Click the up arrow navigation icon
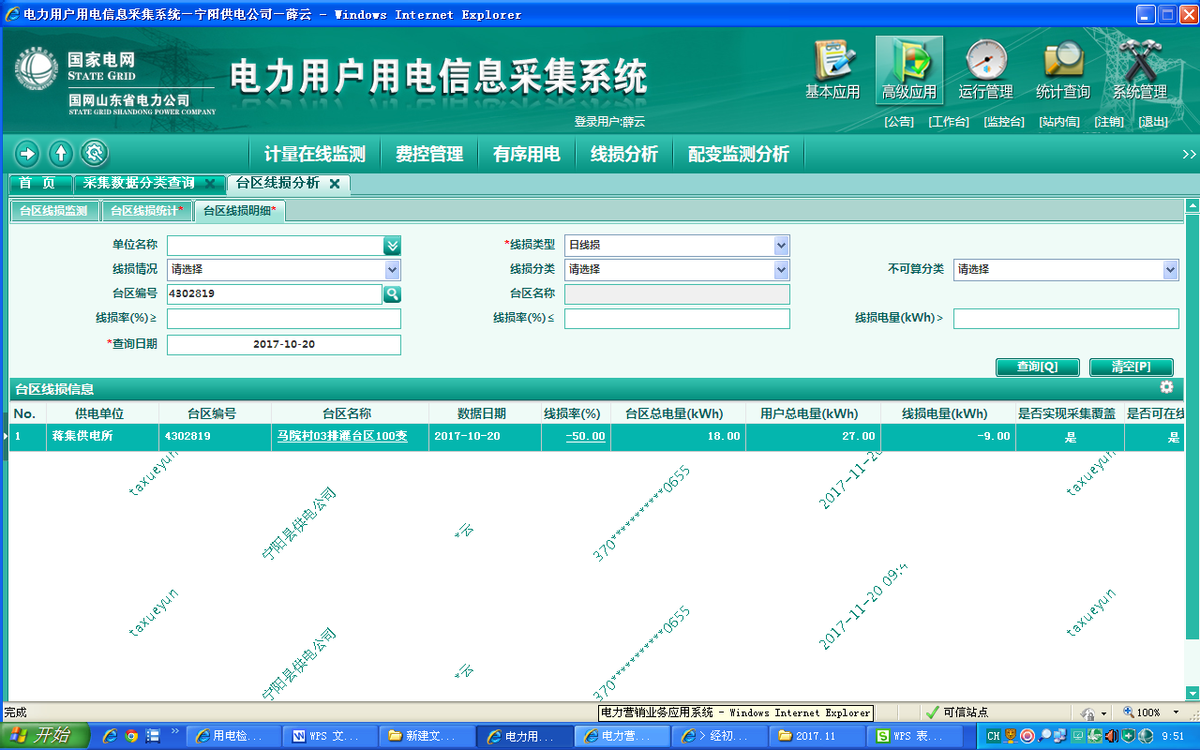The width and height of the screenshot is (1200, 750). [61, 154]
